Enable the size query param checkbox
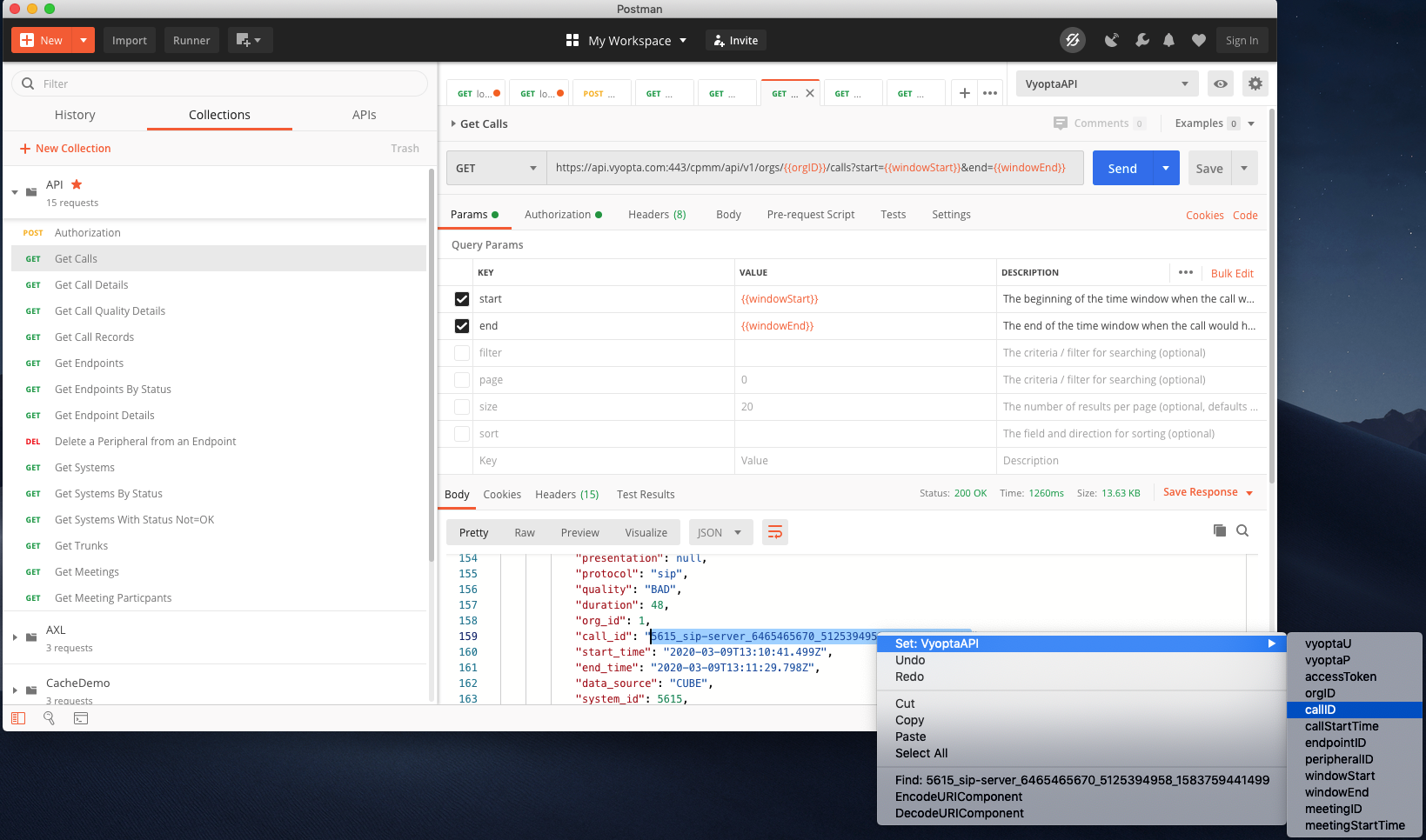 [x=462, y=407]
